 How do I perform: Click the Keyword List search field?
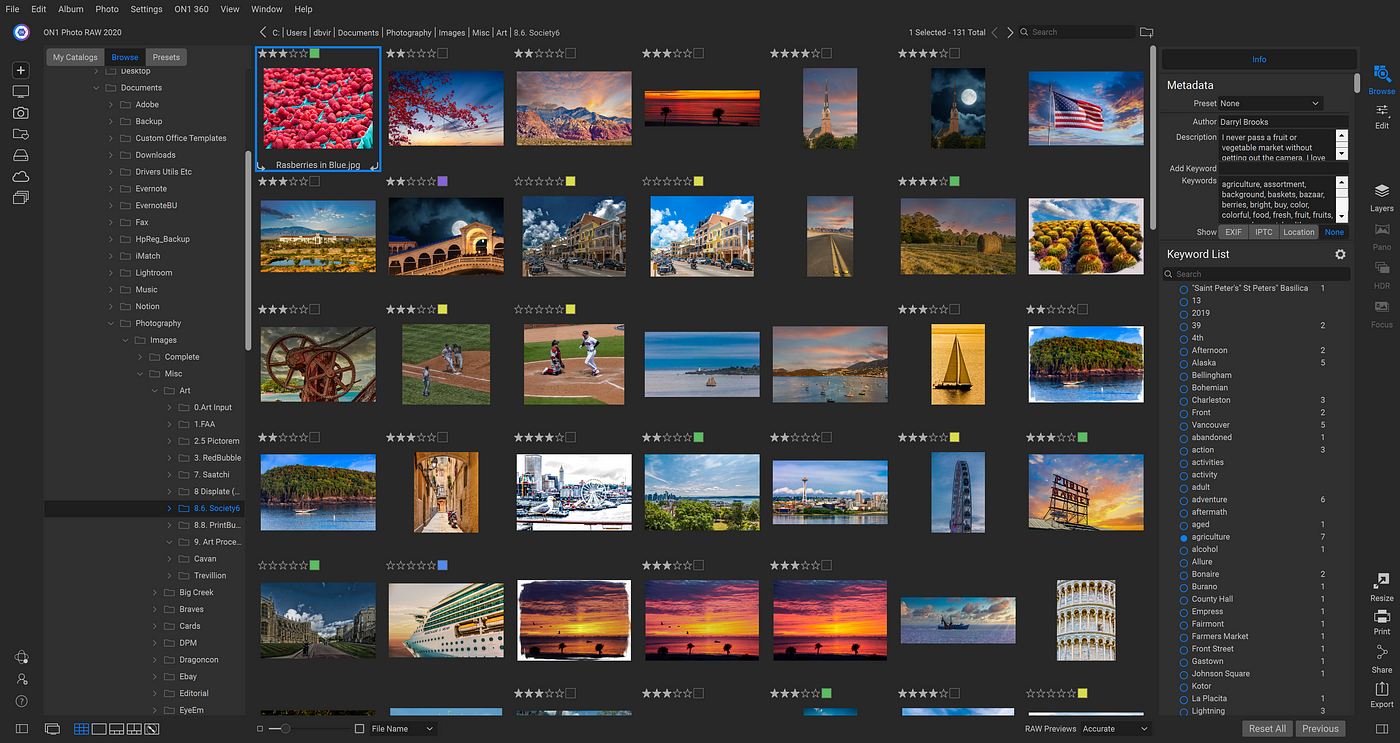(x=1256, y=274)
